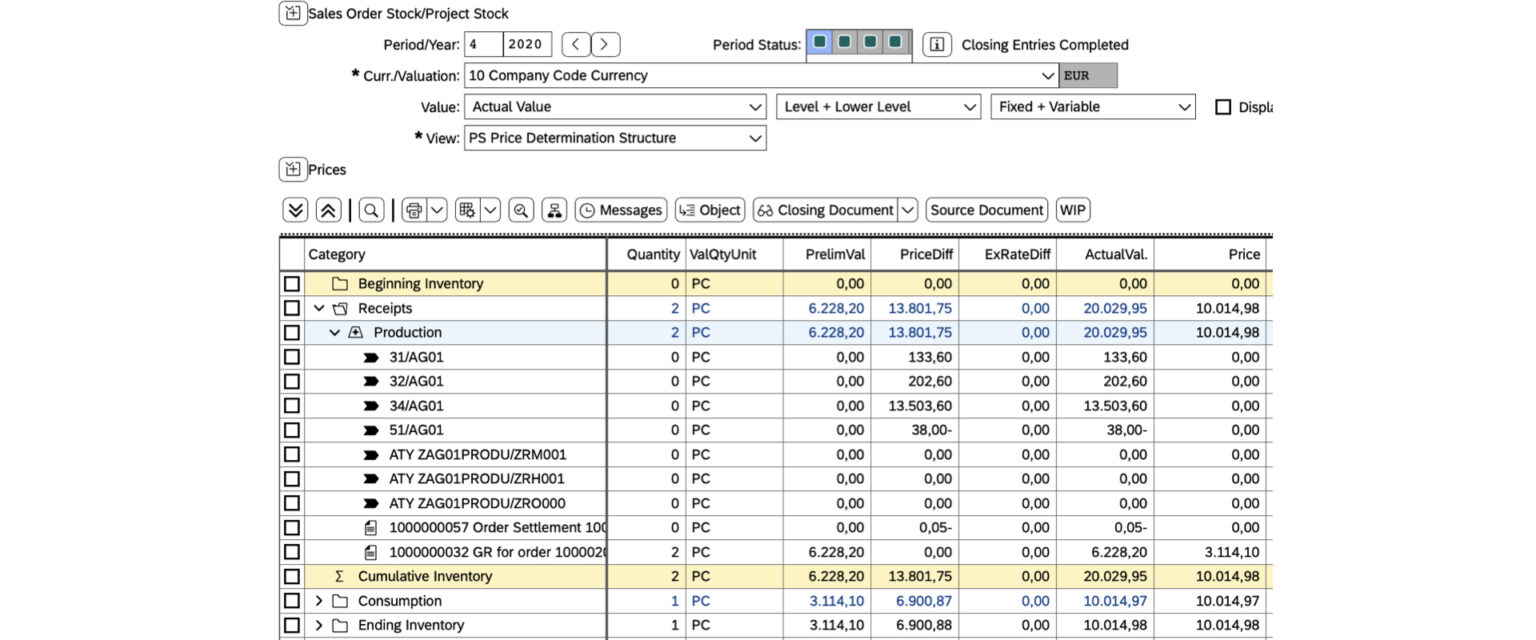1536x640 pixels.
Task: Click the info icon next to Closing Entries Completed
Action: coord(937,44)
